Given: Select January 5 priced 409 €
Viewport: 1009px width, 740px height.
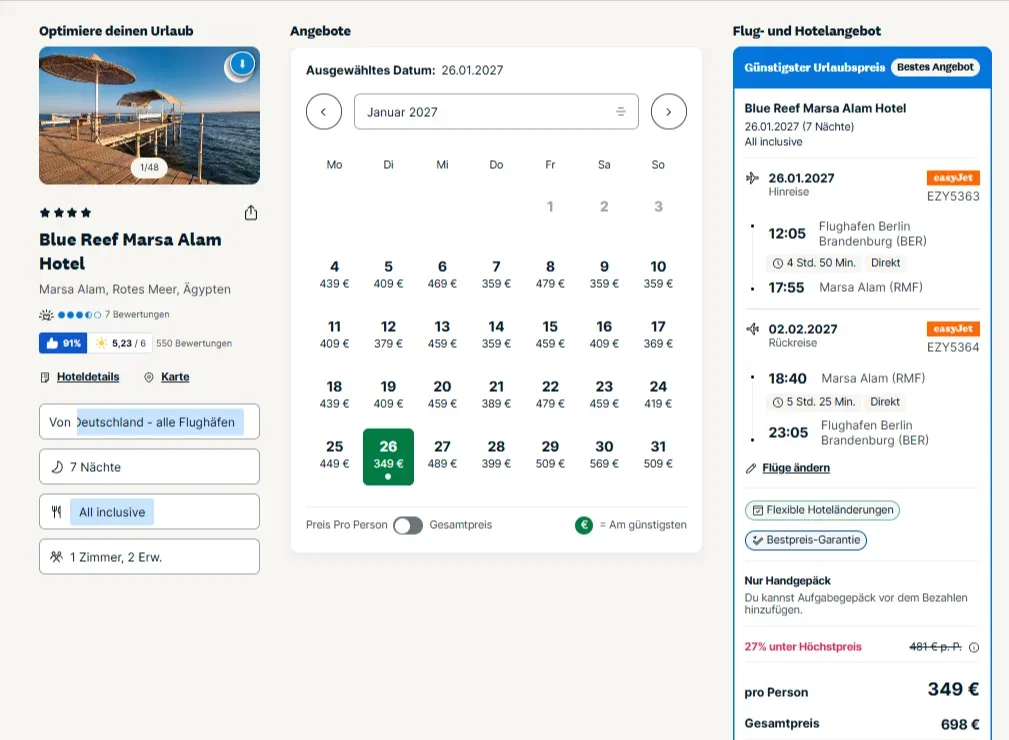Looking at the screenshot, I should pyautogui.click(x=388, y=275).
